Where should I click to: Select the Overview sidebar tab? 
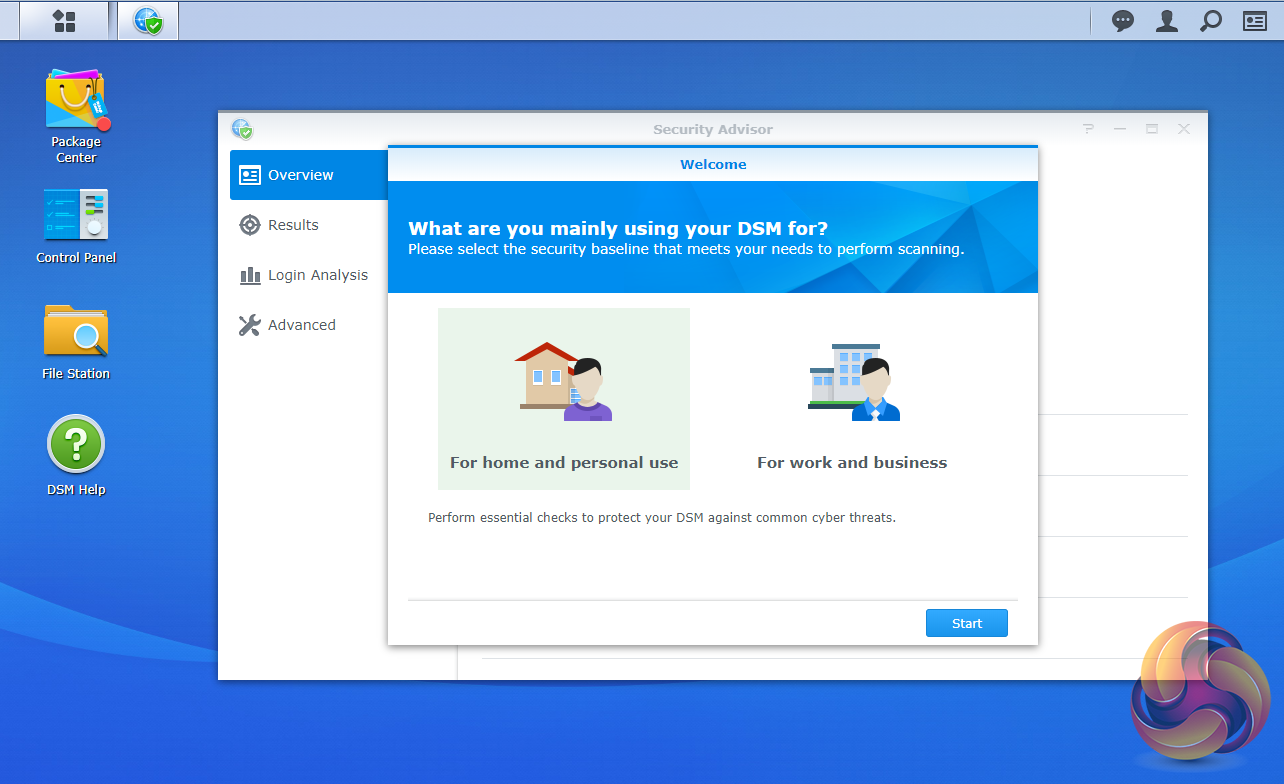click(309, 175)
